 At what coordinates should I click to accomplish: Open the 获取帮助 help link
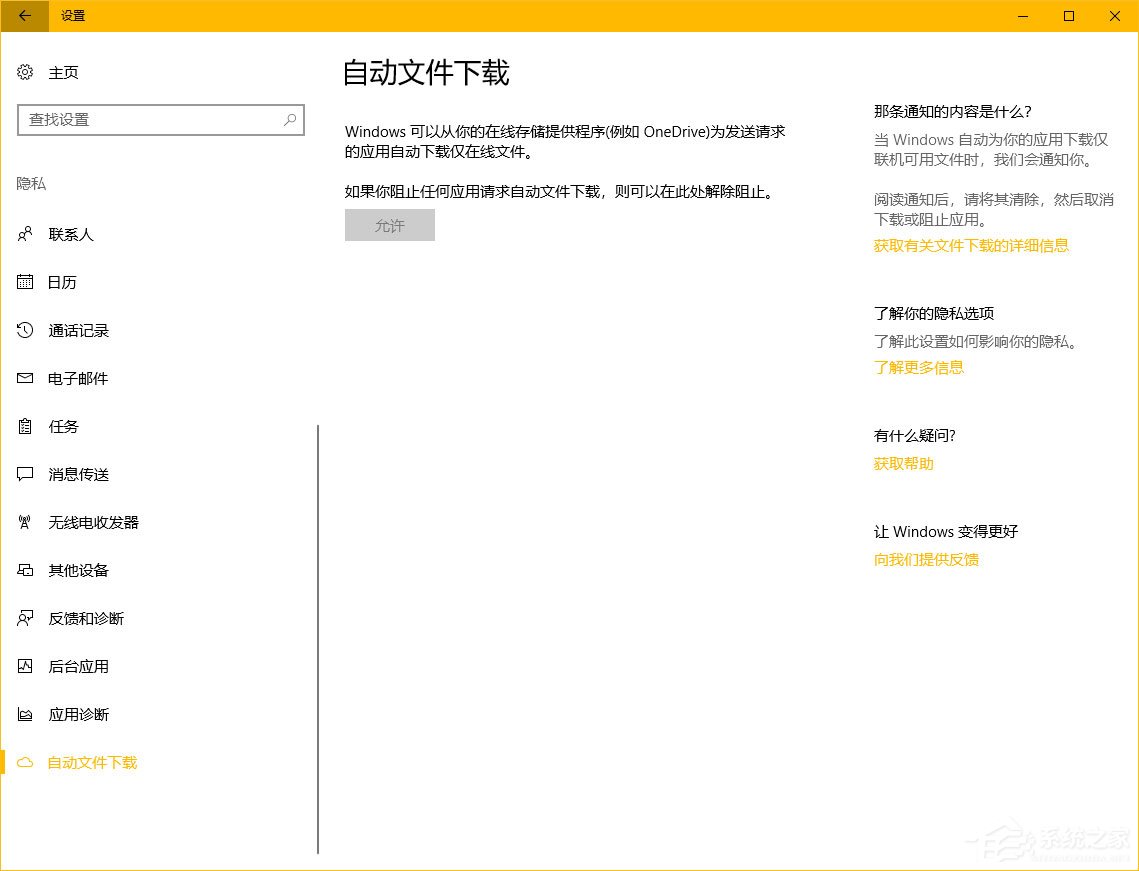(x=902, y=463)
